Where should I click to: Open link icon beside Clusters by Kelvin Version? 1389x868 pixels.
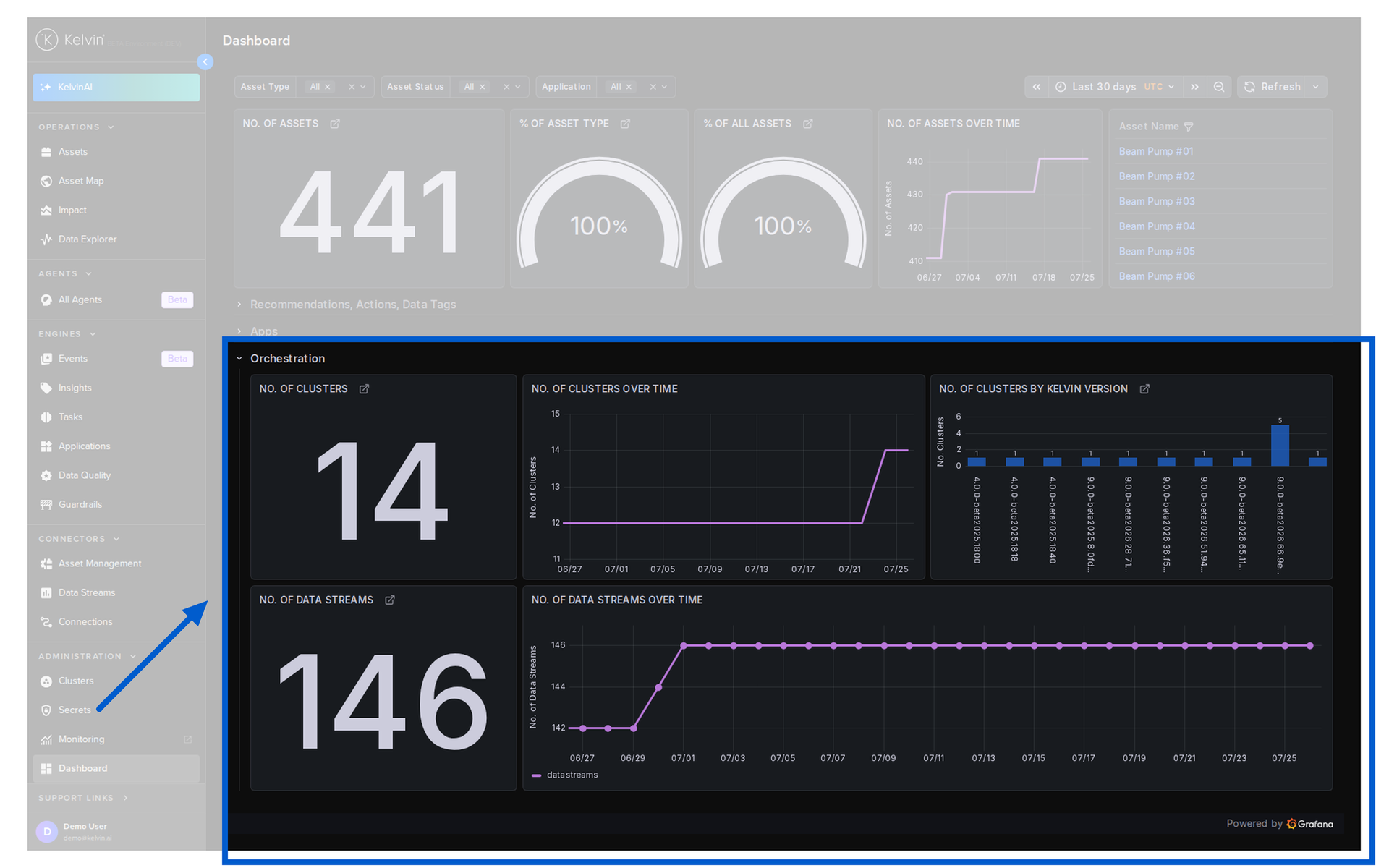[x=1144, y=389]
